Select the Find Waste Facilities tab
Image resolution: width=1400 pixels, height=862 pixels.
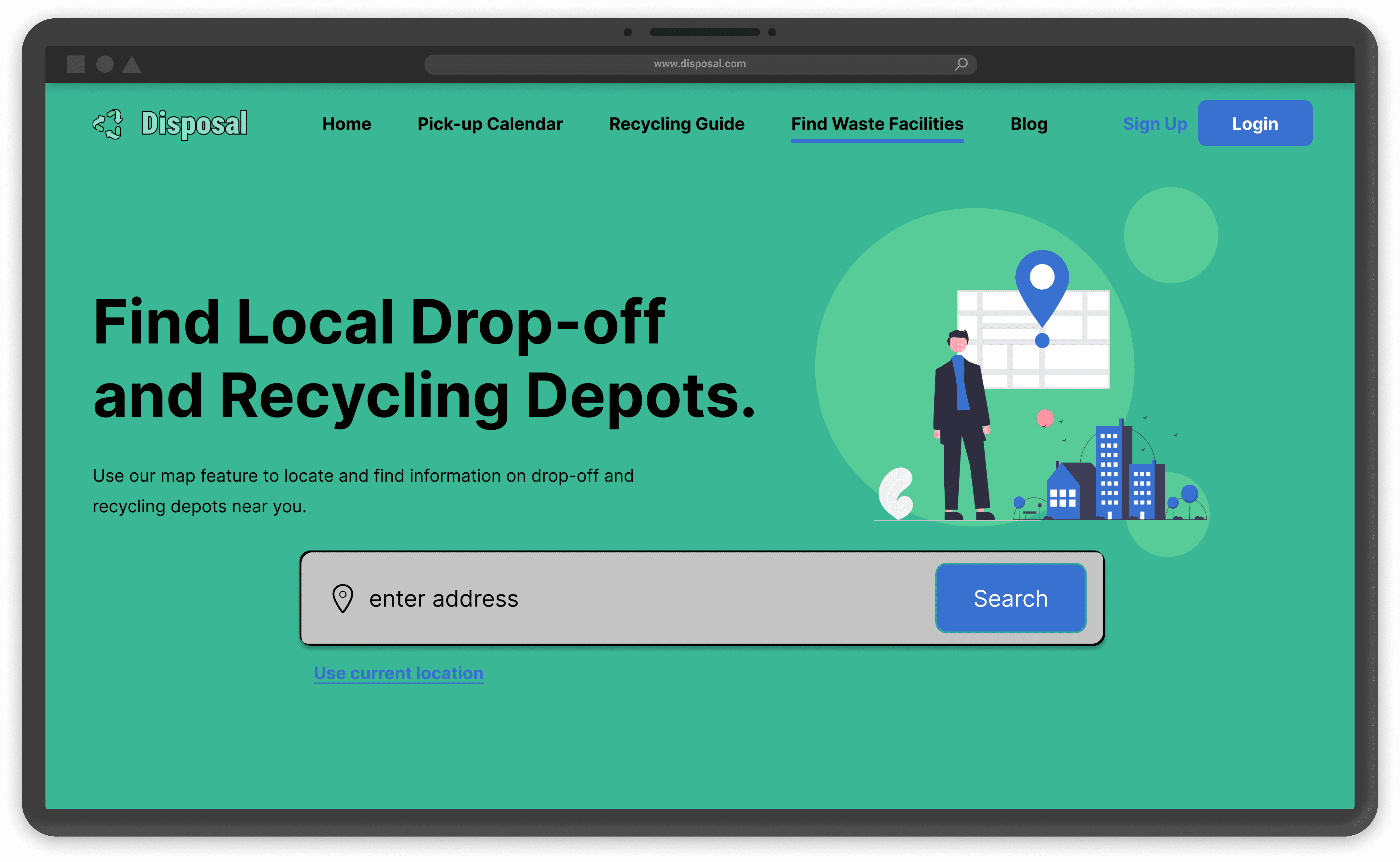[877, 124]
